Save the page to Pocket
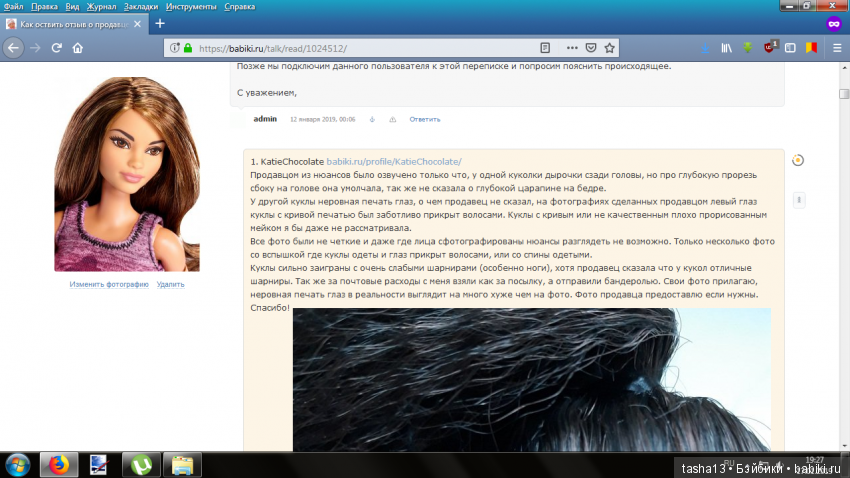The image size is (850, 478). (591, 47)
